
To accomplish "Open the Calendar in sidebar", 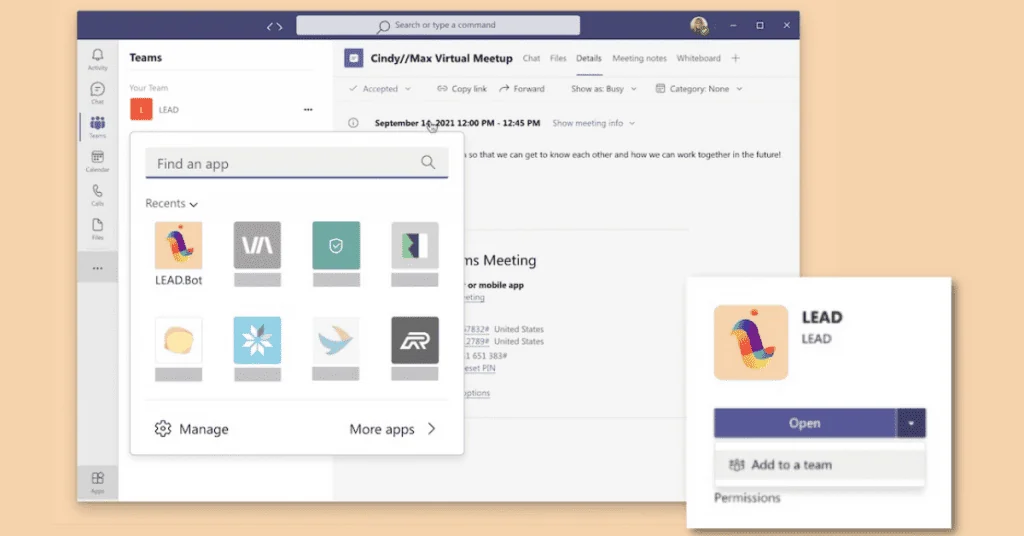I will (97, 161).
